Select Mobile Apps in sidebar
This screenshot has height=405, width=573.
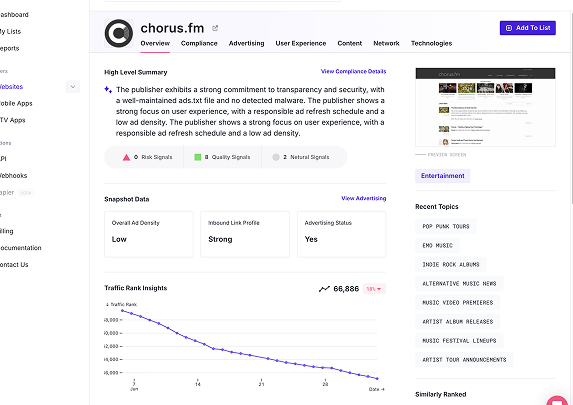[16, 103]
